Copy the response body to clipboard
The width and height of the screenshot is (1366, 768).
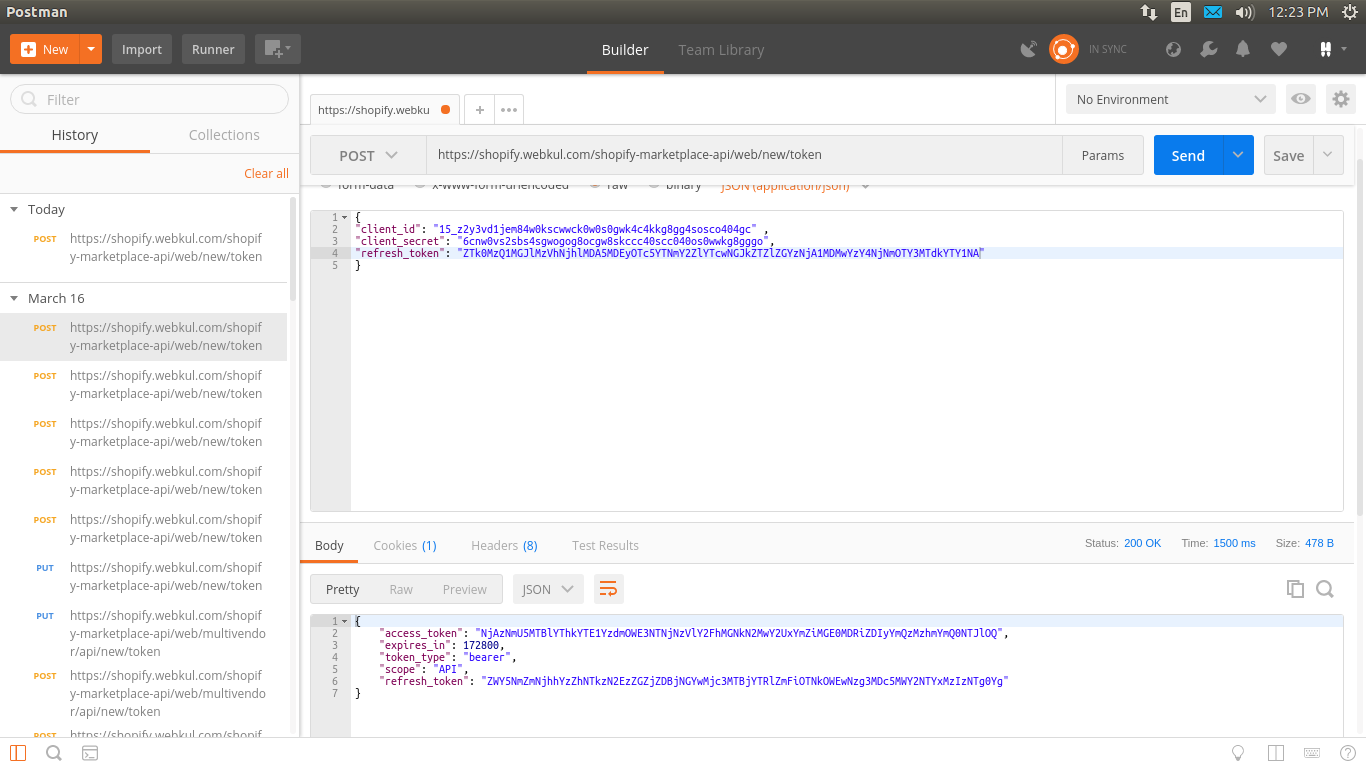(1295, 589)
